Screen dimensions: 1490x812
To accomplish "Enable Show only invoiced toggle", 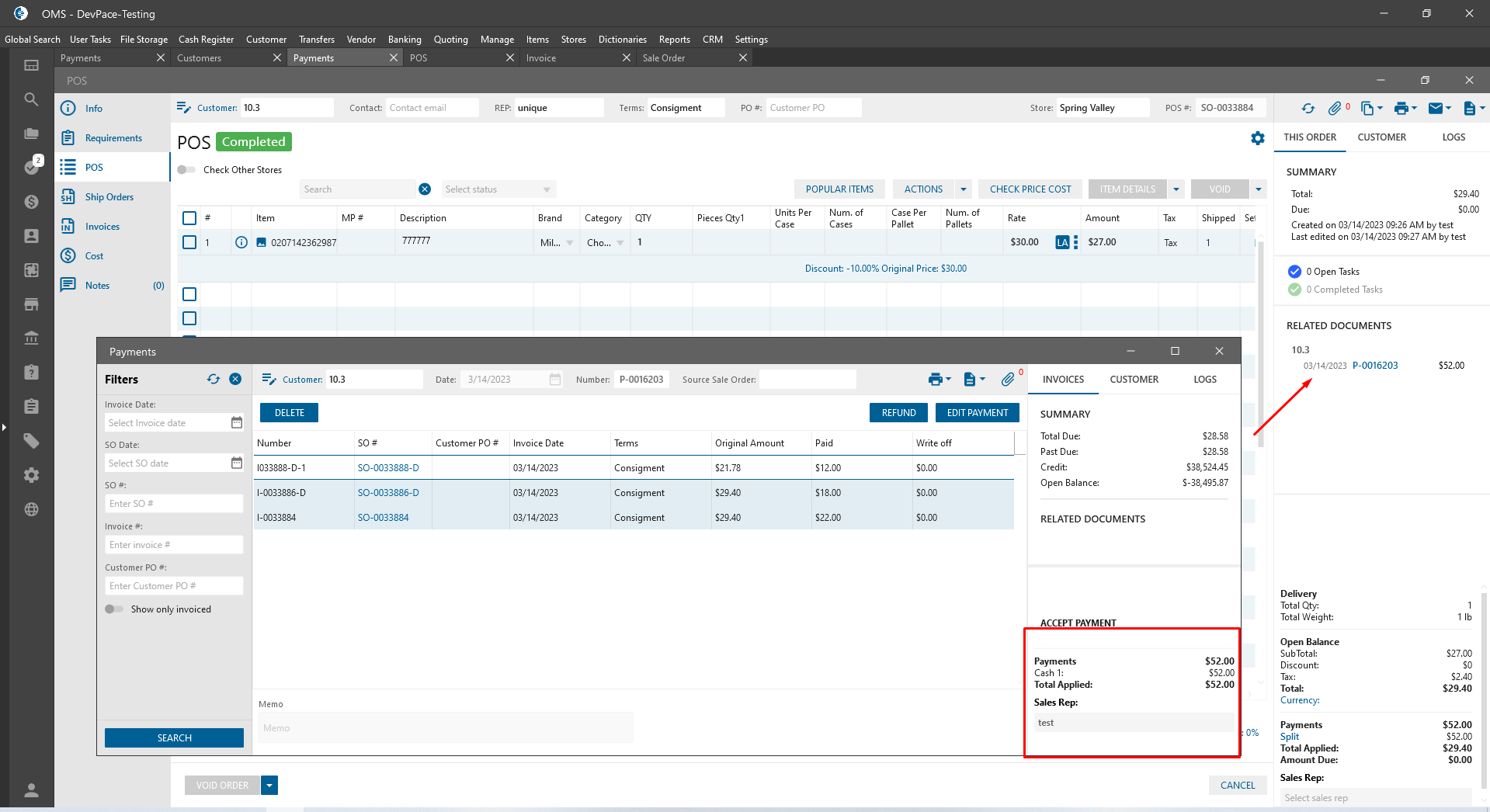I will point(114,609).
